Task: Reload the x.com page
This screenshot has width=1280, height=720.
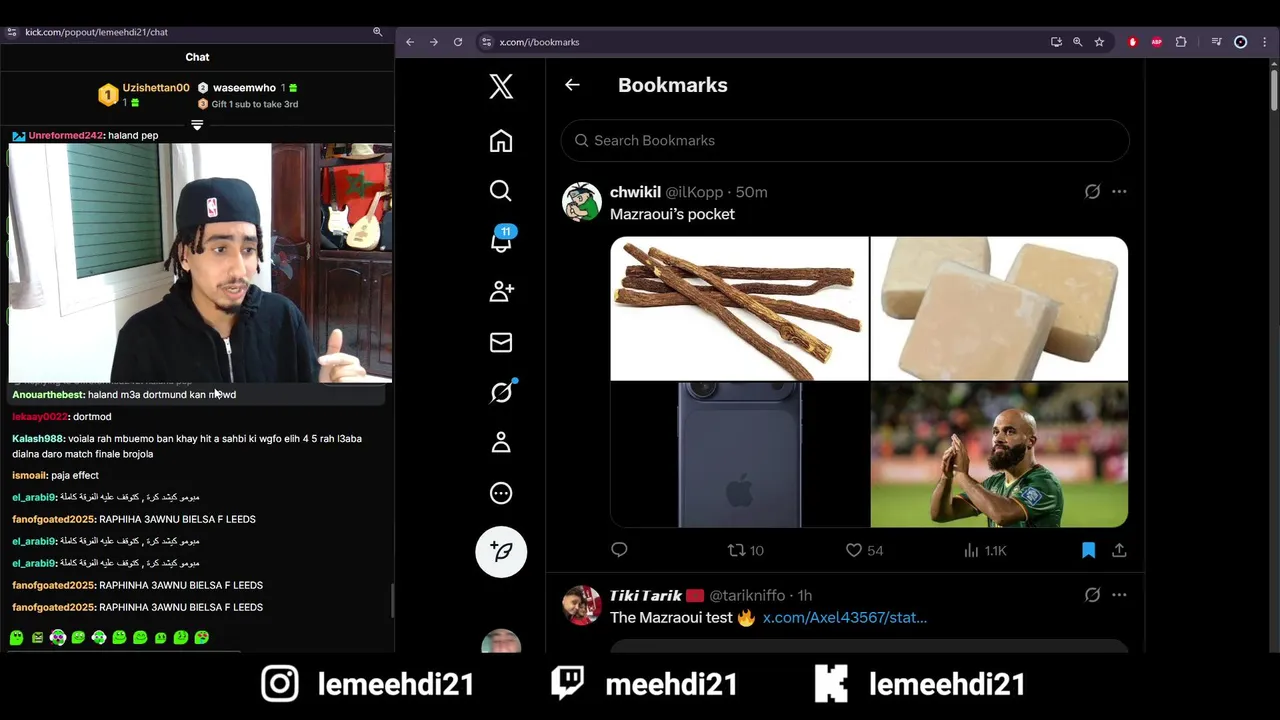Action: click(458, 42)
